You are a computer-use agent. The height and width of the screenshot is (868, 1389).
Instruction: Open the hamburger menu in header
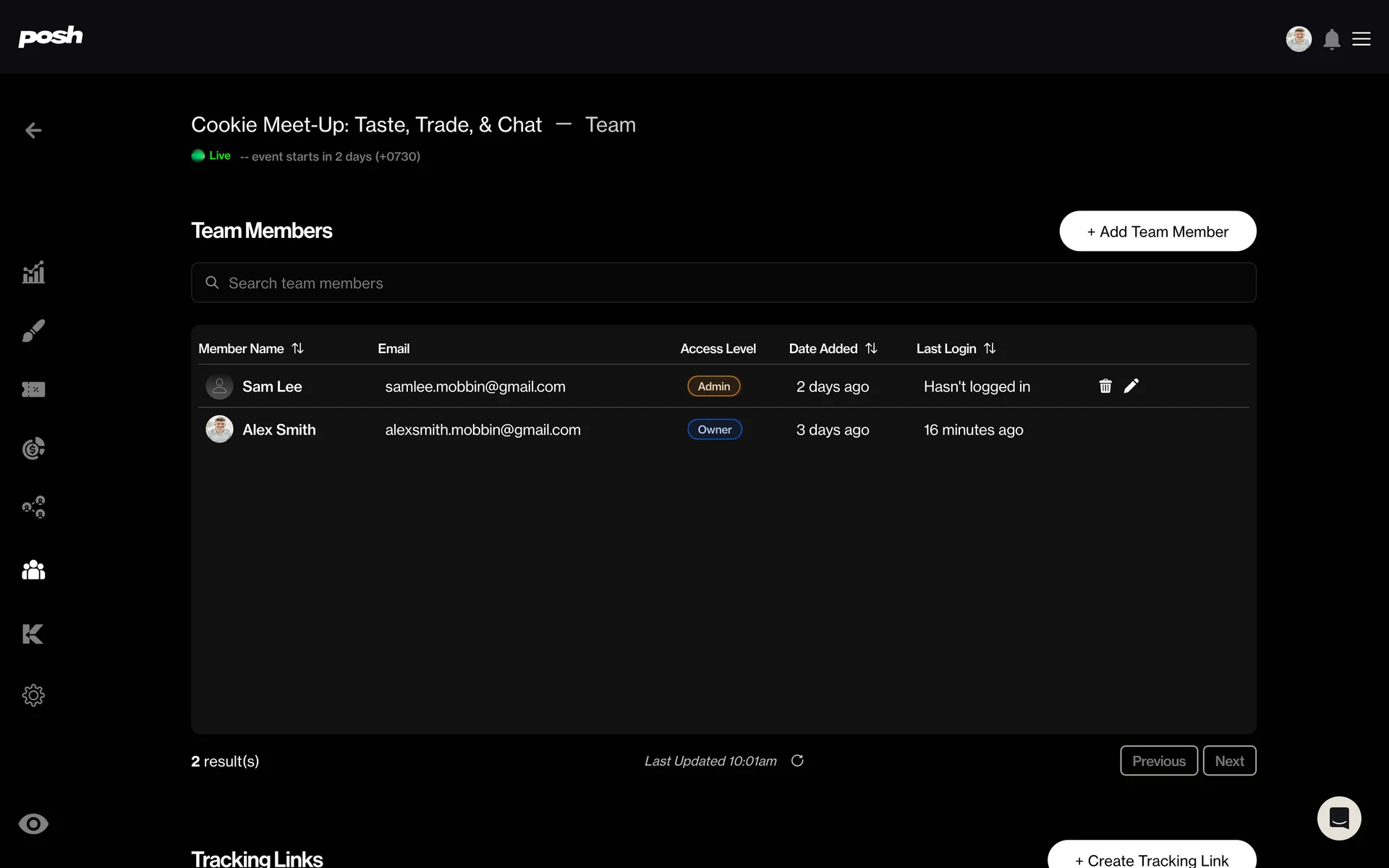click(x=1362, y=39)
